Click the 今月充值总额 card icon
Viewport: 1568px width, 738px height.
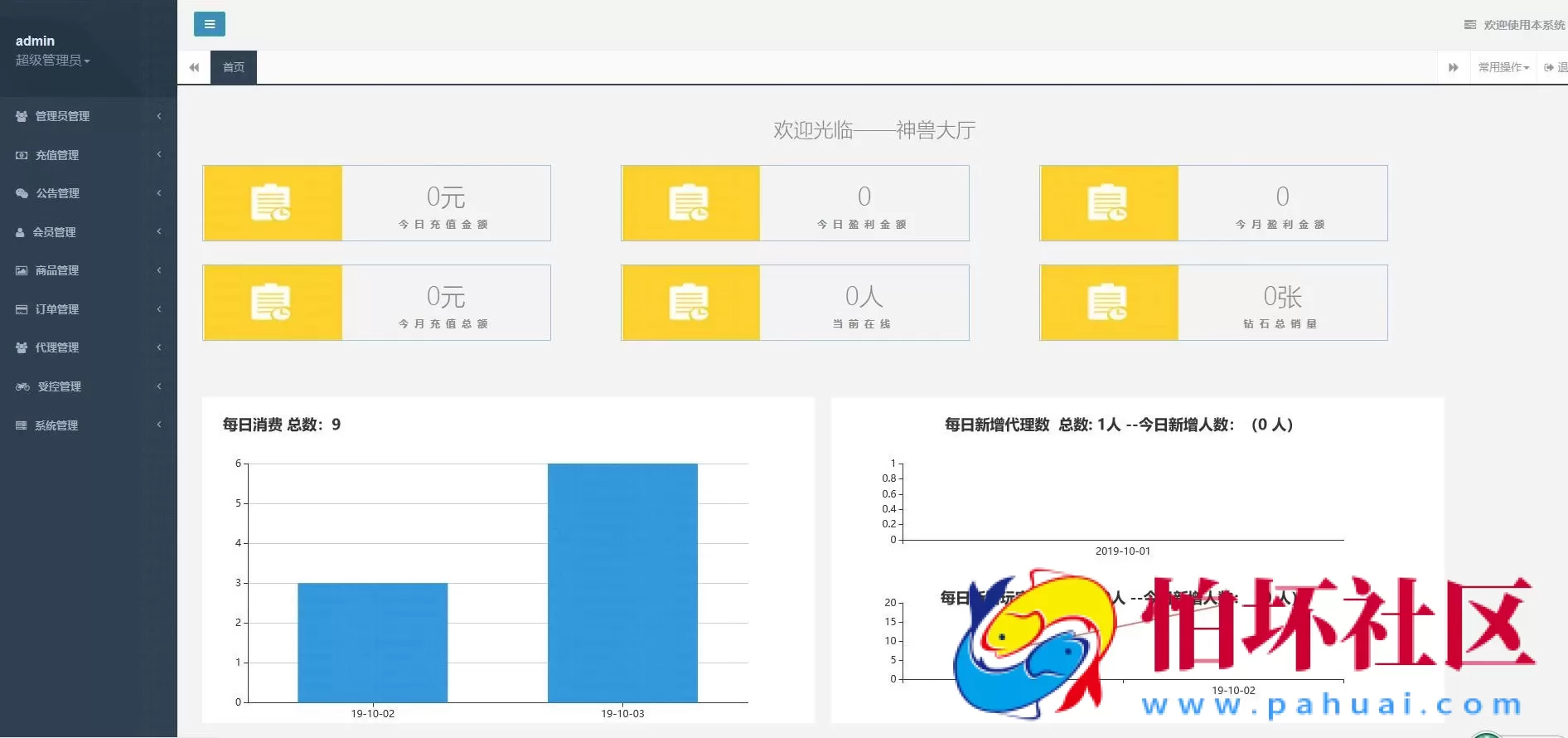[x=271, y=302]
